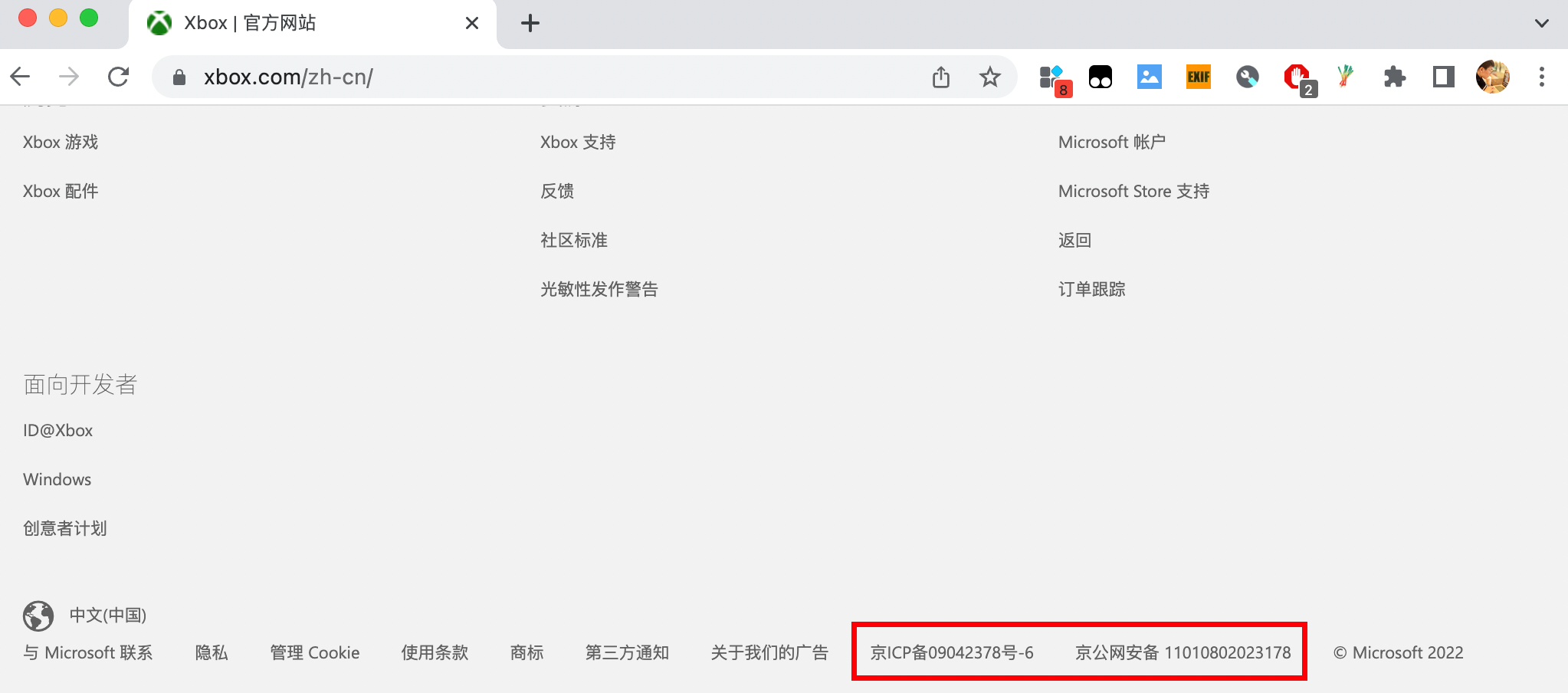1568x693 pixels.
Task: Open the Extensions puzzle menu
Action: click(x=1395, y=77)
